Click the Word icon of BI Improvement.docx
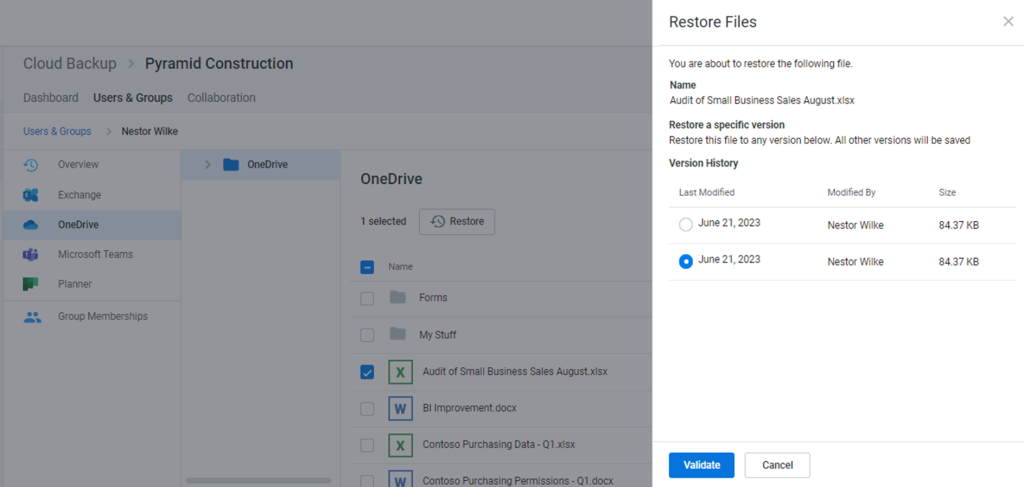The image size is (1024, 487). (x=400, y=409)
